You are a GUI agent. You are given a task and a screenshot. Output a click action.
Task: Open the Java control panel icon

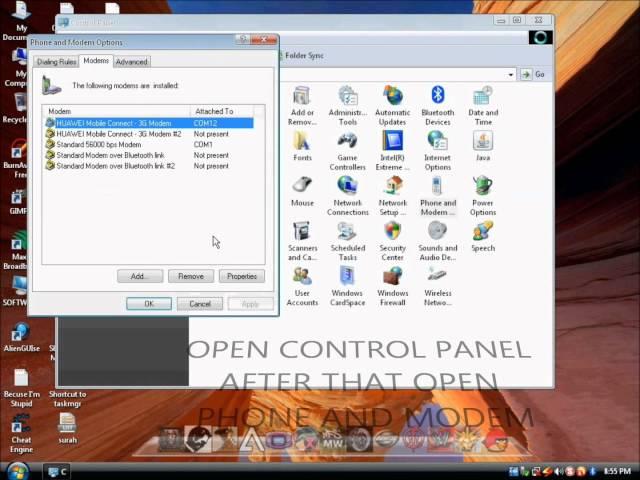point(483,146)
